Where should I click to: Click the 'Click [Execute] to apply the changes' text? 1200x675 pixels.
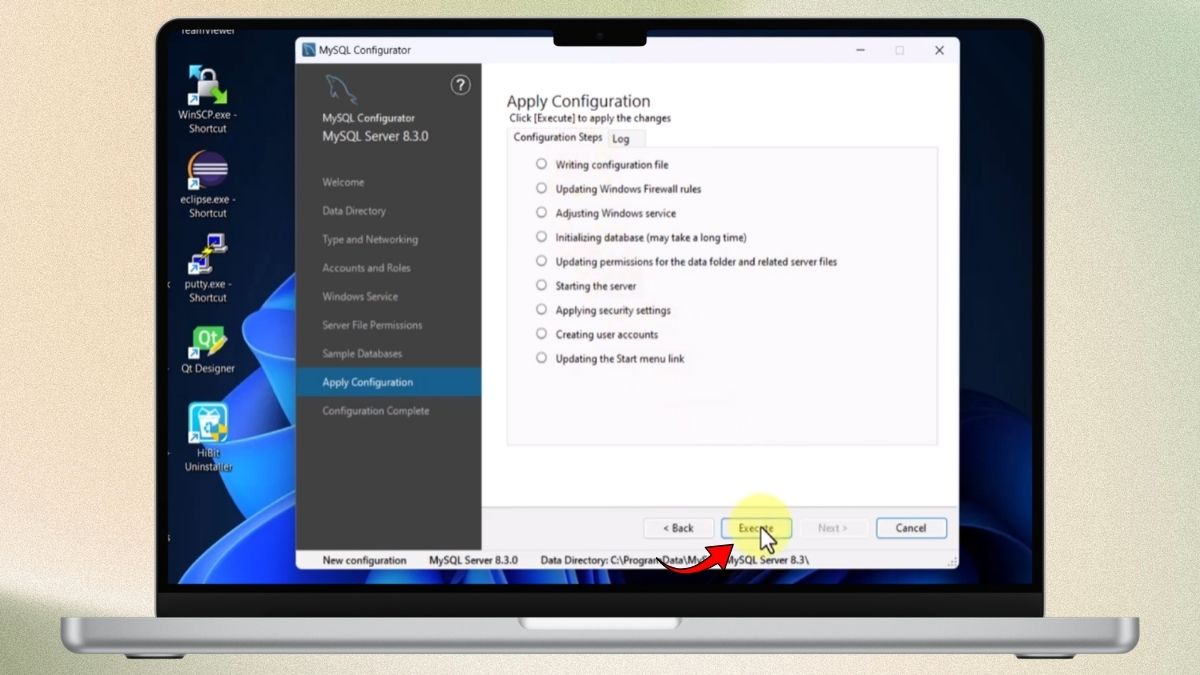[x=590, y=118]
